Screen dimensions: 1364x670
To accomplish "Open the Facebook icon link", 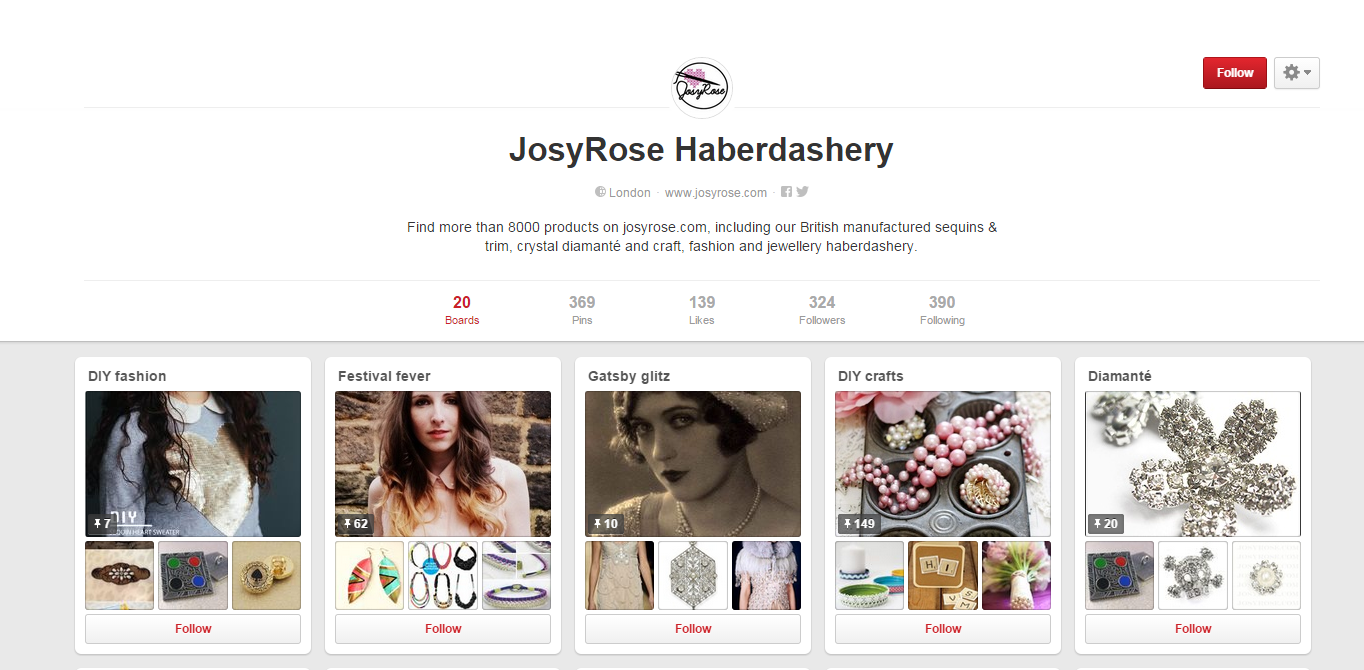I will pyautogui.click(x=787, y=192).
